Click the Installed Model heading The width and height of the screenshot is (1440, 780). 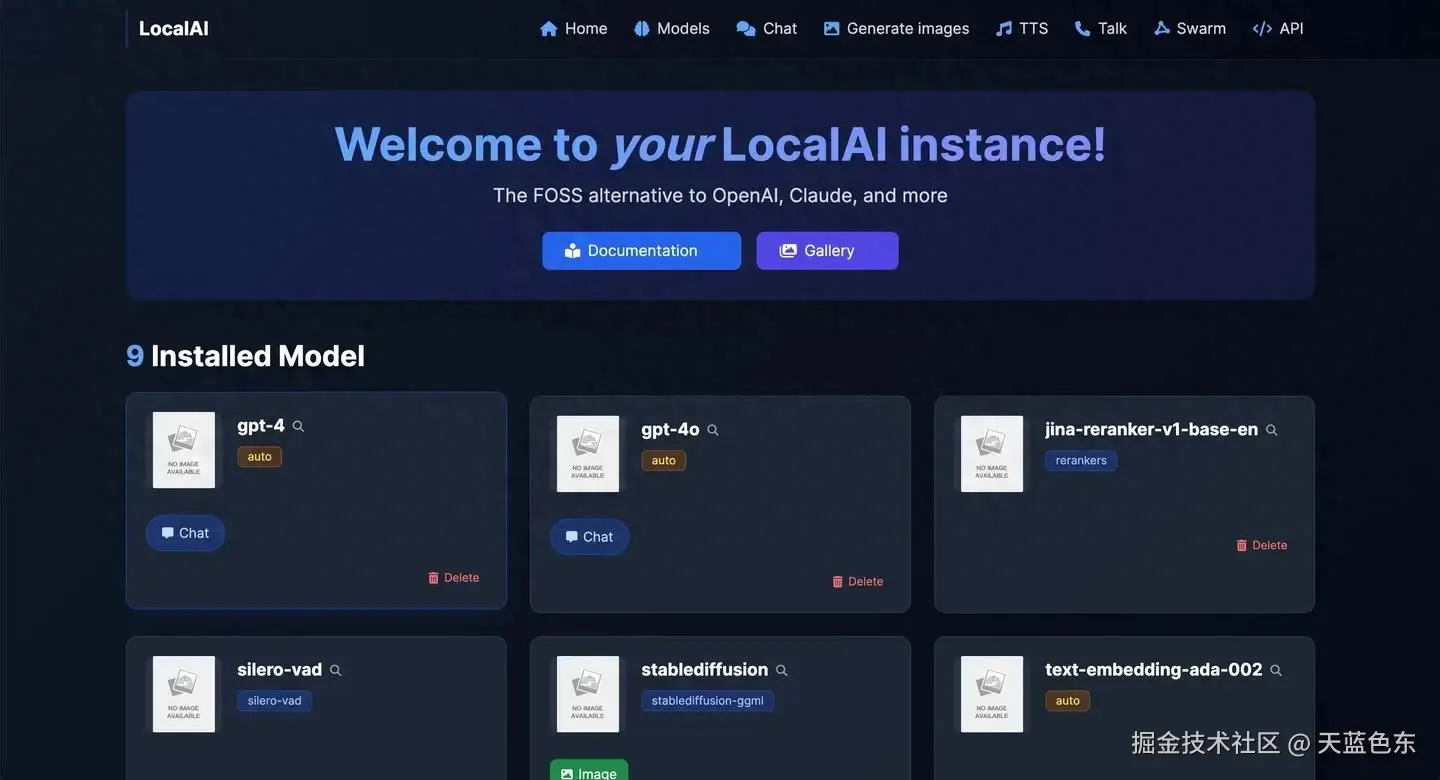click(x=246, y=356)
